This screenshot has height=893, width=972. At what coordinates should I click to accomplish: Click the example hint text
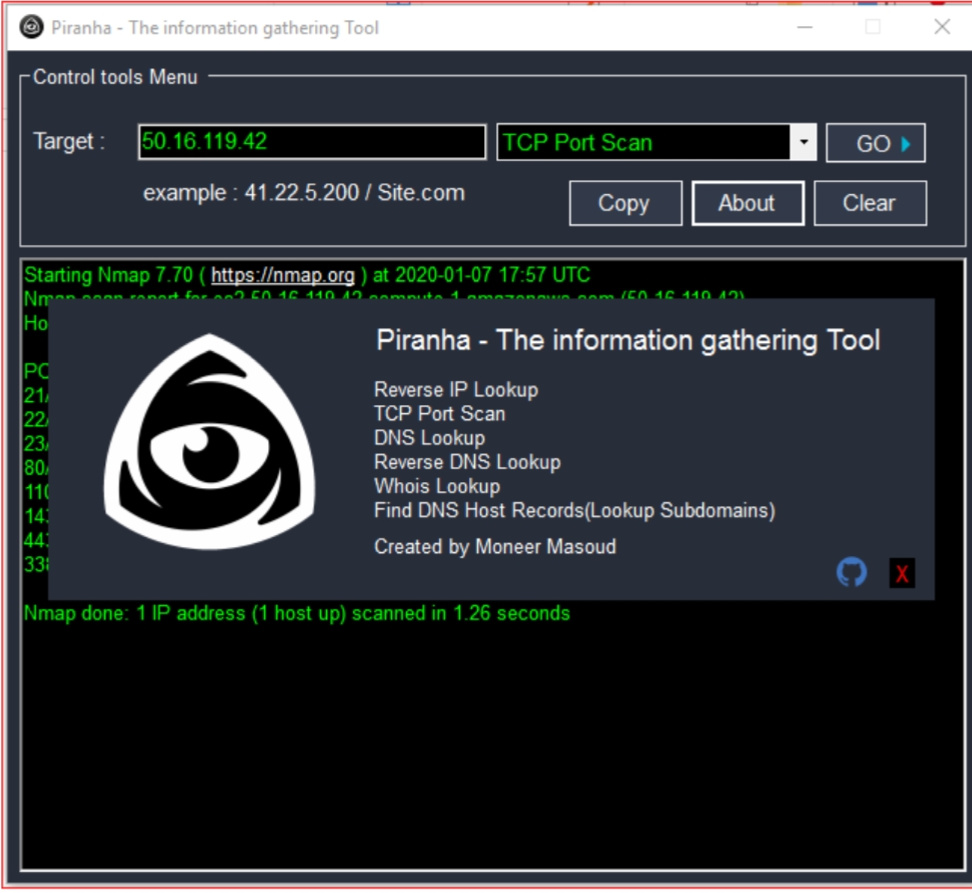304,193
